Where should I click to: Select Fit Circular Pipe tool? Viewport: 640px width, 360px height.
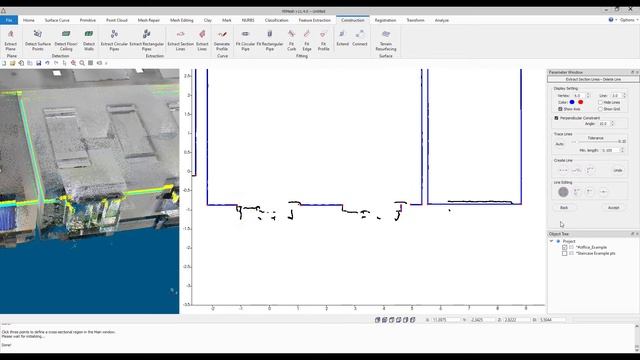pos(245,40)
